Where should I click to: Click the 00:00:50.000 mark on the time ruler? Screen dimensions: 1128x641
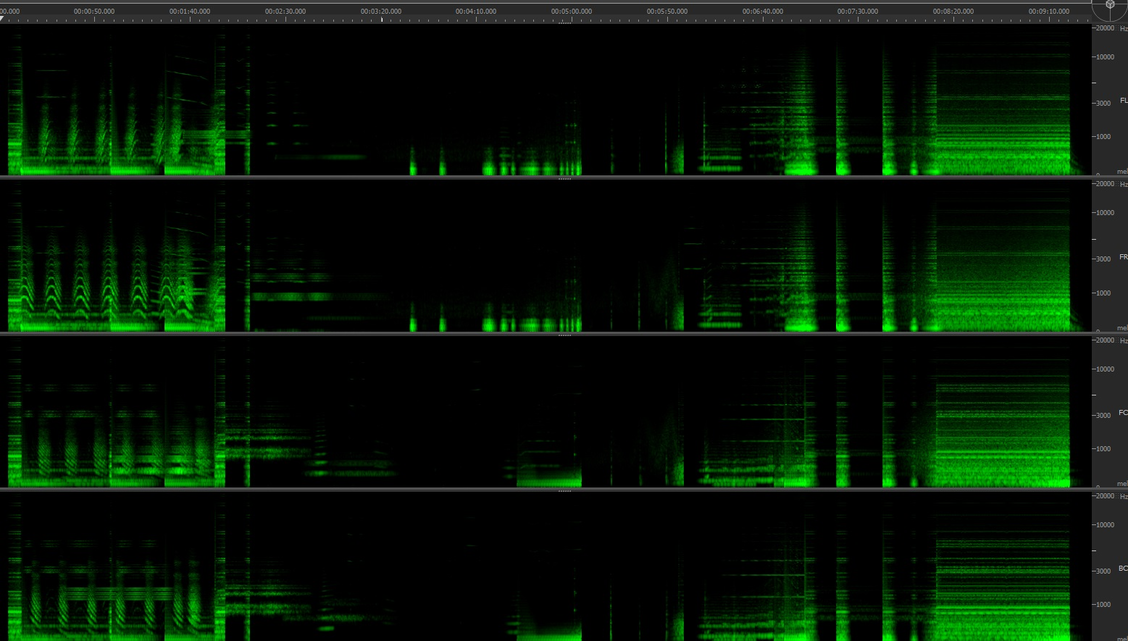tap(95, 12)
